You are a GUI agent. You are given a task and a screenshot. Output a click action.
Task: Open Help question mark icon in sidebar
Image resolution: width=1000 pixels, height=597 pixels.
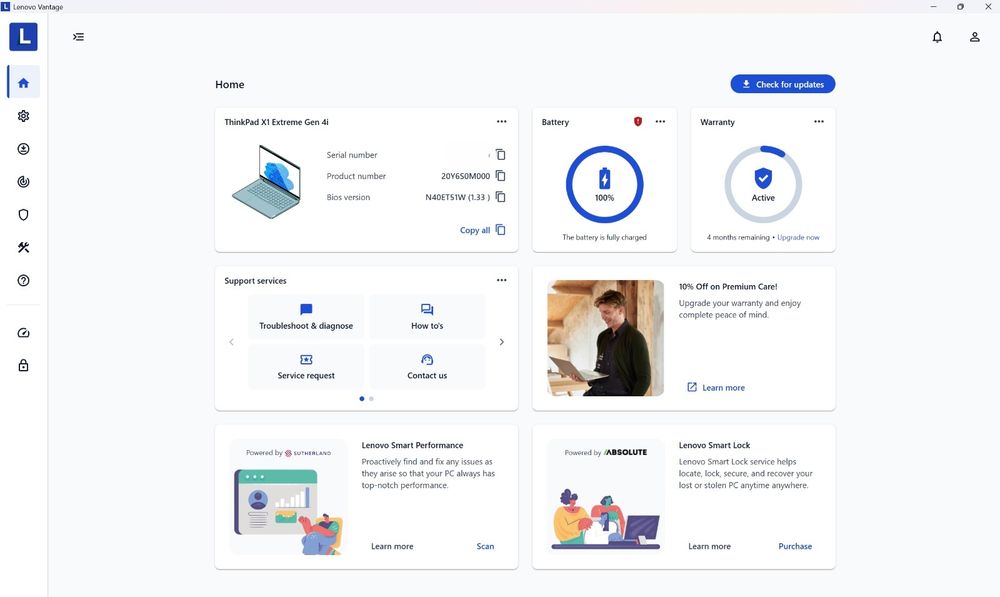pos(24,281)
